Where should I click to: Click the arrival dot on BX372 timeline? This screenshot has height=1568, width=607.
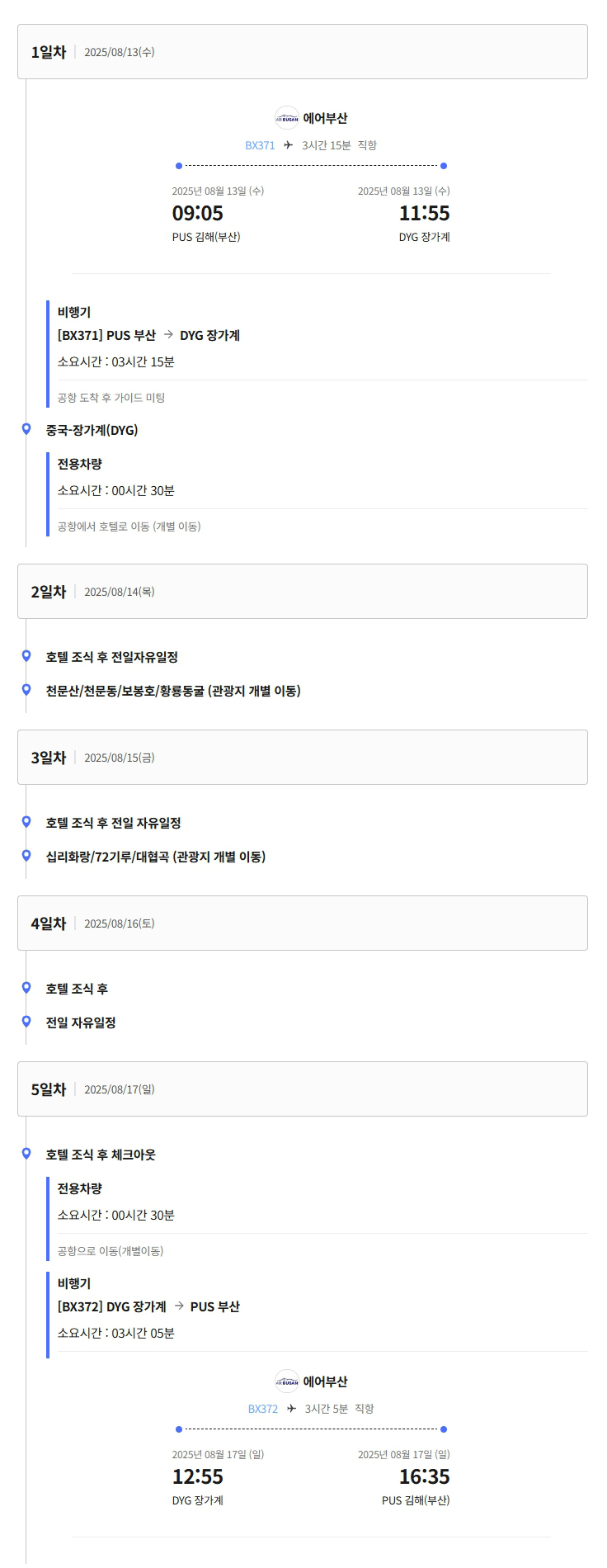click(x=444, y=1429)
